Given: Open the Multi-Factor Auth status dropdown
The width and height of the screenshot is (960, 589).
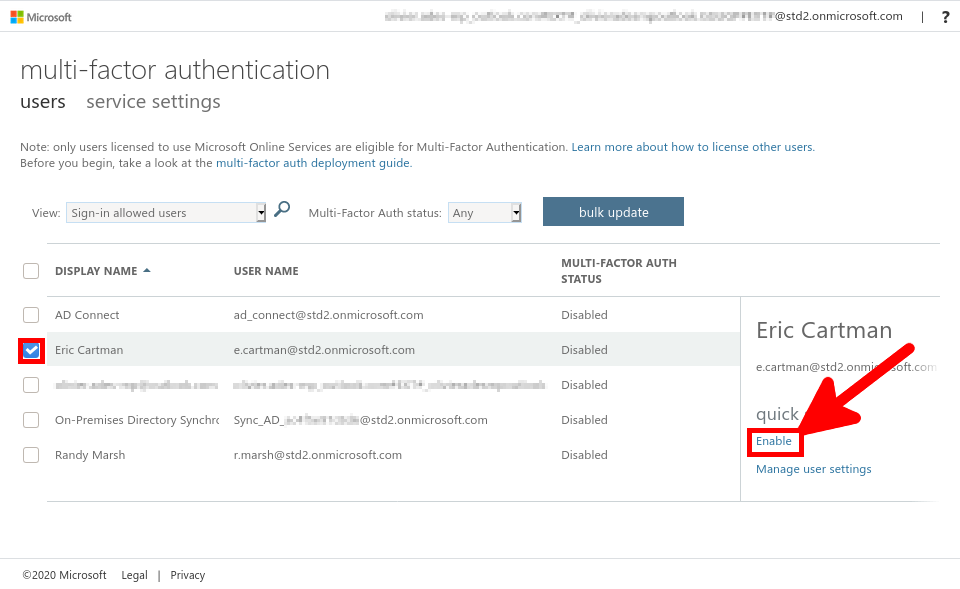Looking at the screenshot, I should pos(485,212).
